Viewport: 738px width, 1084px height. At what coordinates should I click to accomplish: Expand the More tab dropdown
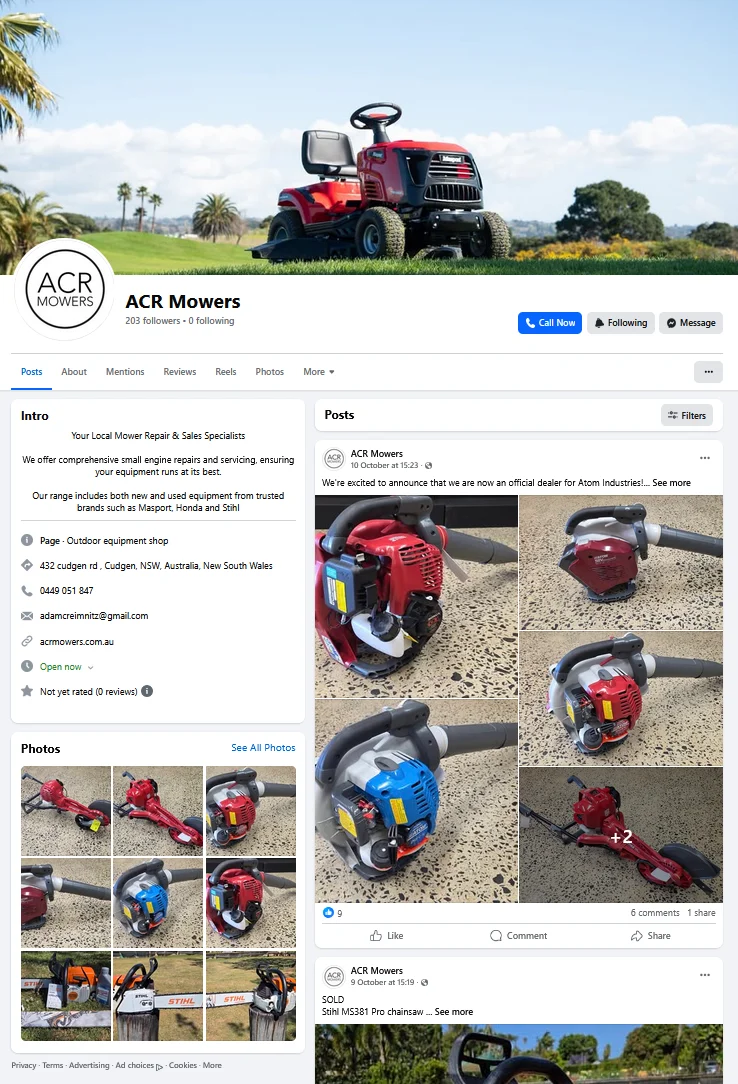point(319,372)
